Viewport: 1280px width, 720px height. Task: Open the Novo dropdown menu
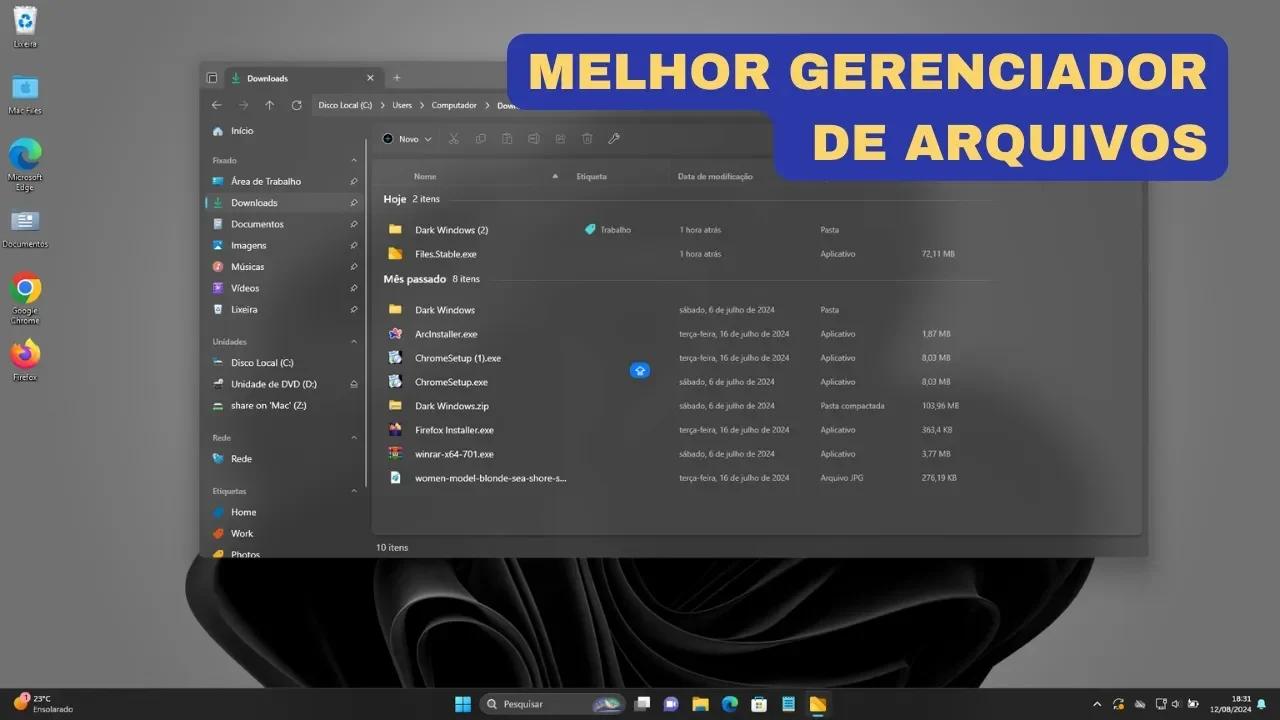(x=405, y=139)
